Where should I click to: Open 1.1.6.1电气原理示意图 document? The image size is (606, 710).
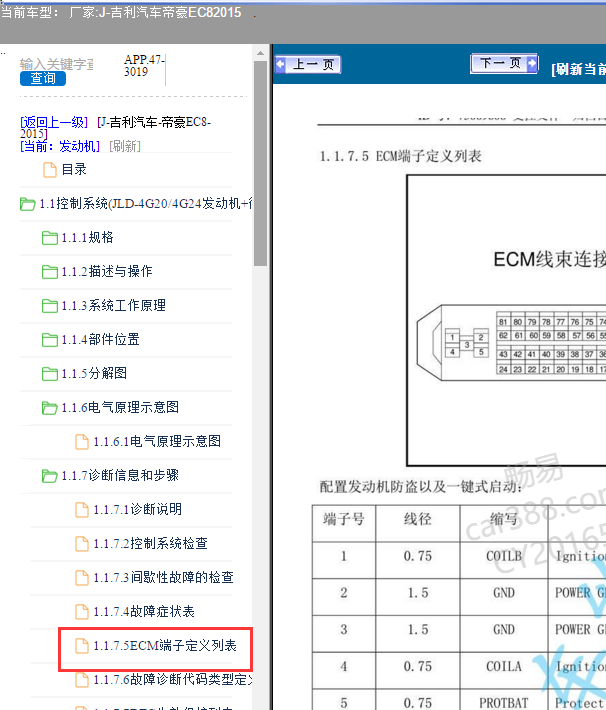pos(157,441)
